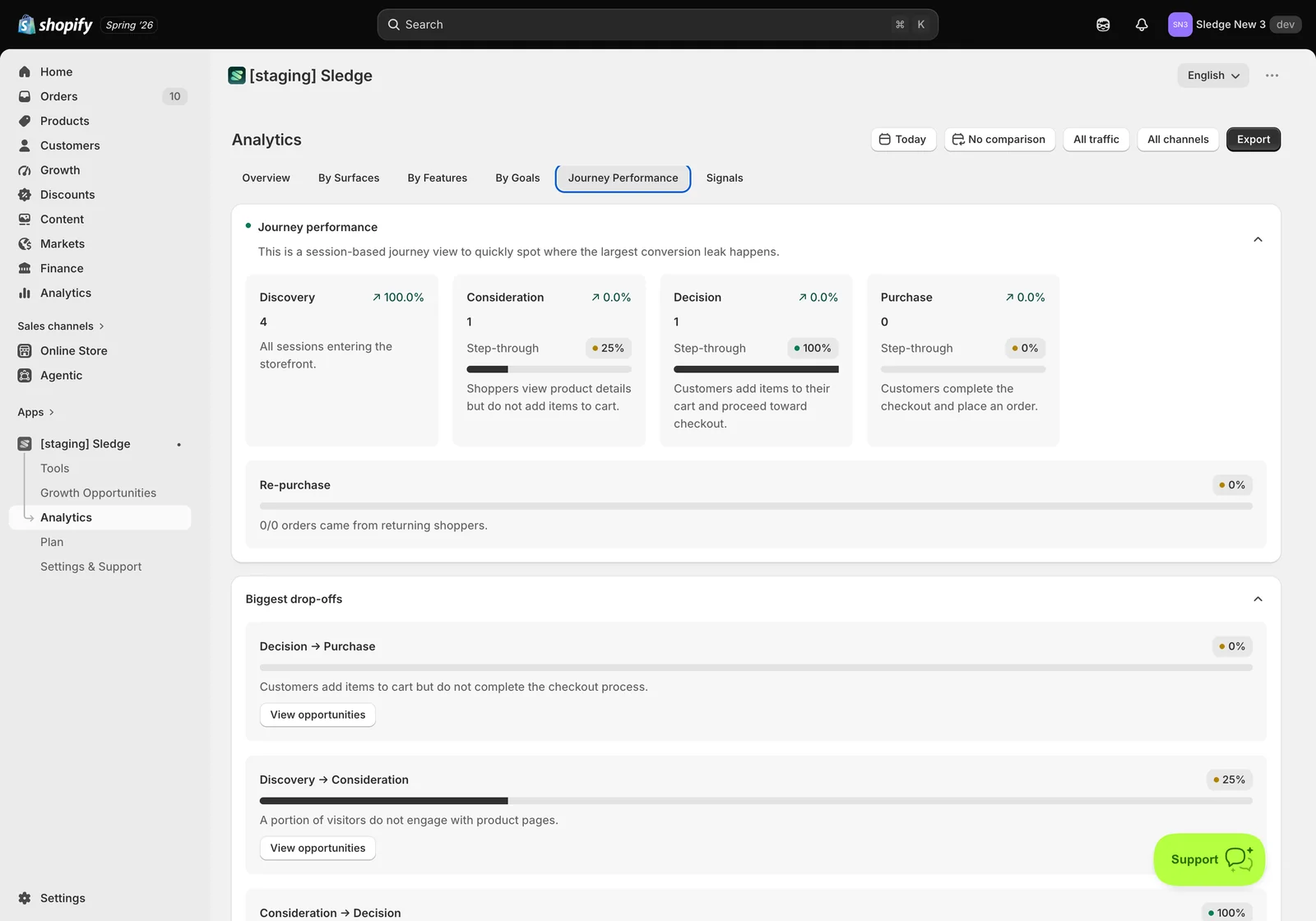
Task: Click the Sledge logo beside page title
Action: [237, 76]
